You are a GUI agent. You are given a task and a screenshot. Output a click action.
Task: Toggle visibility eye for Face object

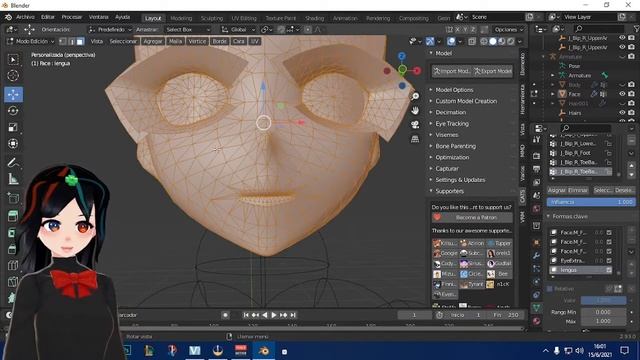[622, 94]
